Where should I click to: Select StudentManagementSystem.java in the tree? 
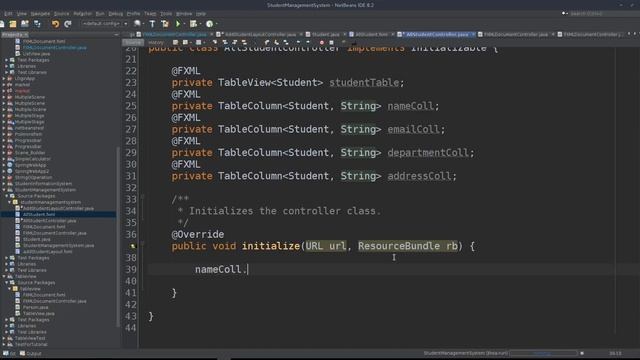pyautogui.click(x=58, y=245)
